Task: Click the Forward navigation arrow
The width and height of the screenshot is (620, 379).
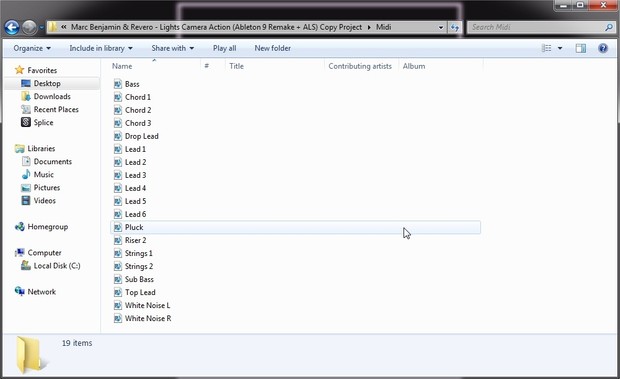Action: 29,27
